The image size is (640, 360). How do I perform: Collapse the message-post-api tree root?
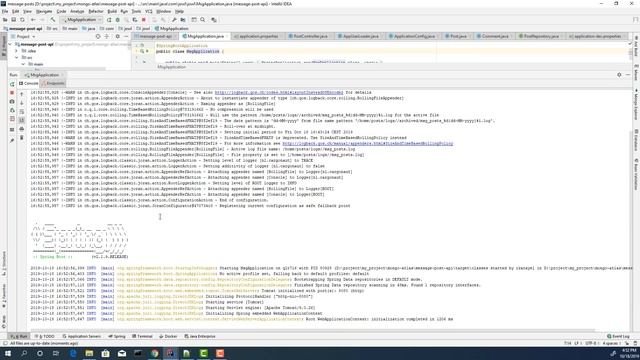click(10, 44)
